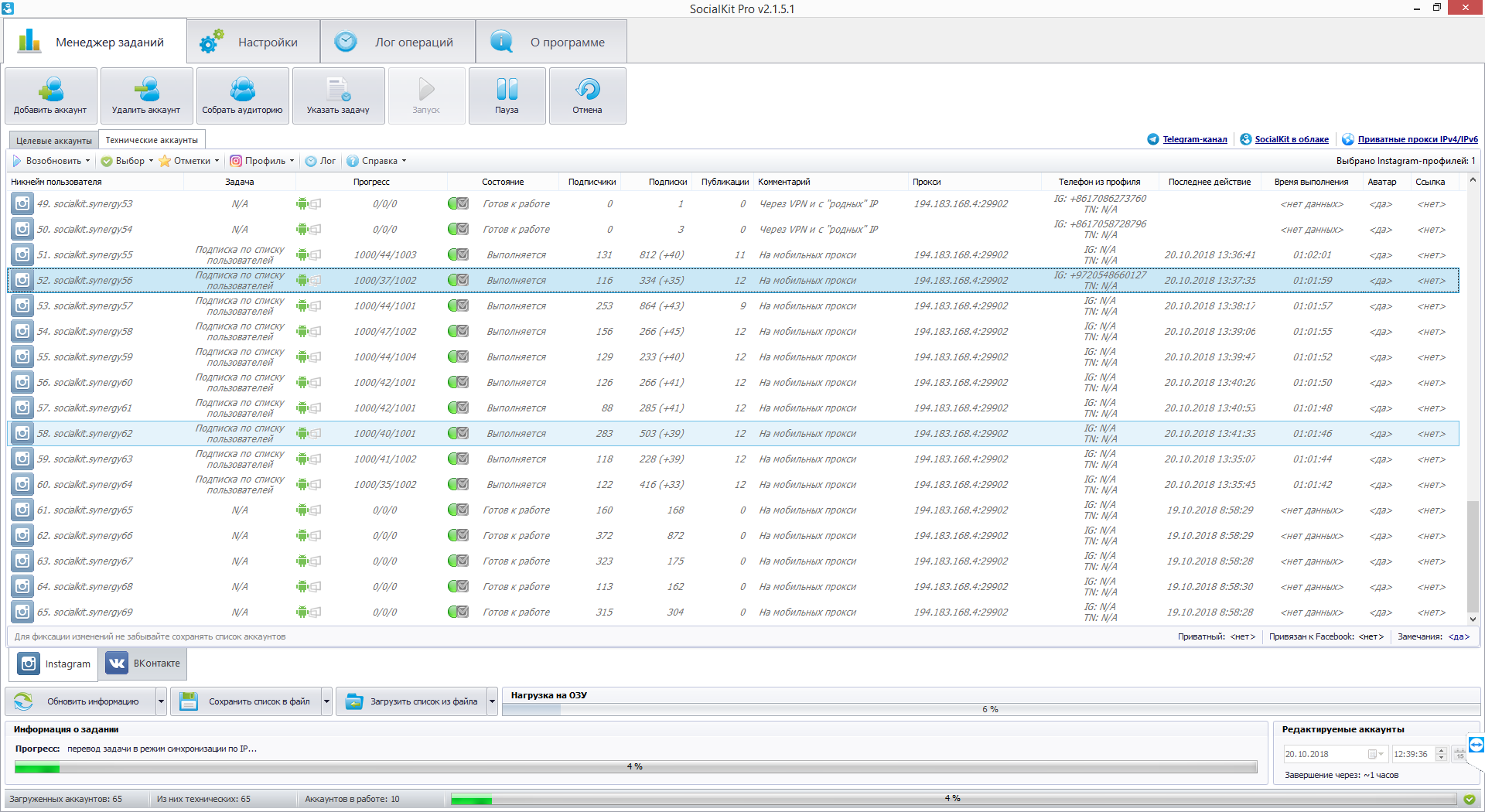Open the Отметки dropdown menu

(189, 161)
